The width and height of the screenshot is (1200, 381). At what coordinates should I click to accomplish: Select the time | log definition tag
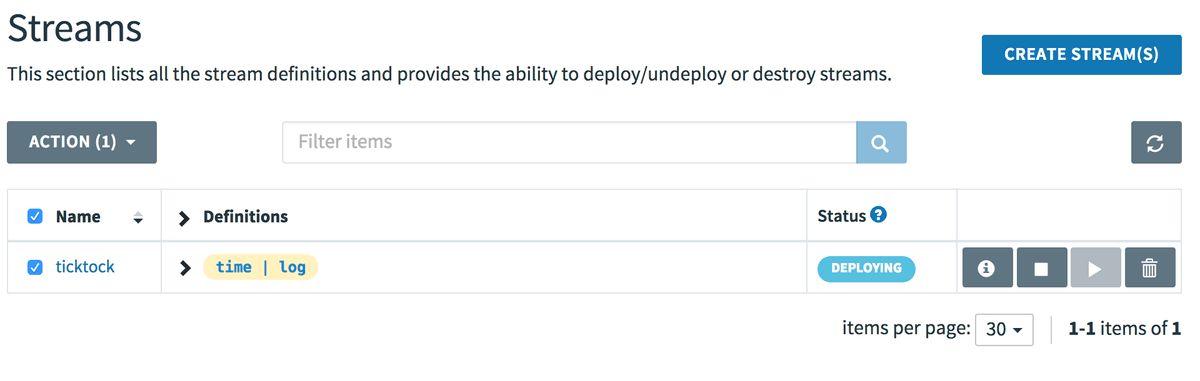[x=261, y=268]
